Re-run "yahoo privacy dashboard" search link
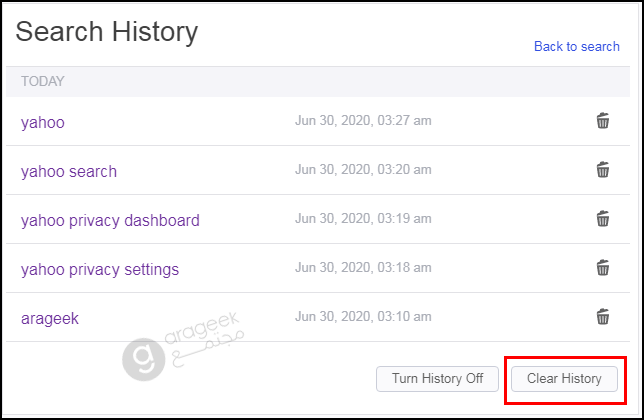644x420 pixels. [x=110, y=220]
